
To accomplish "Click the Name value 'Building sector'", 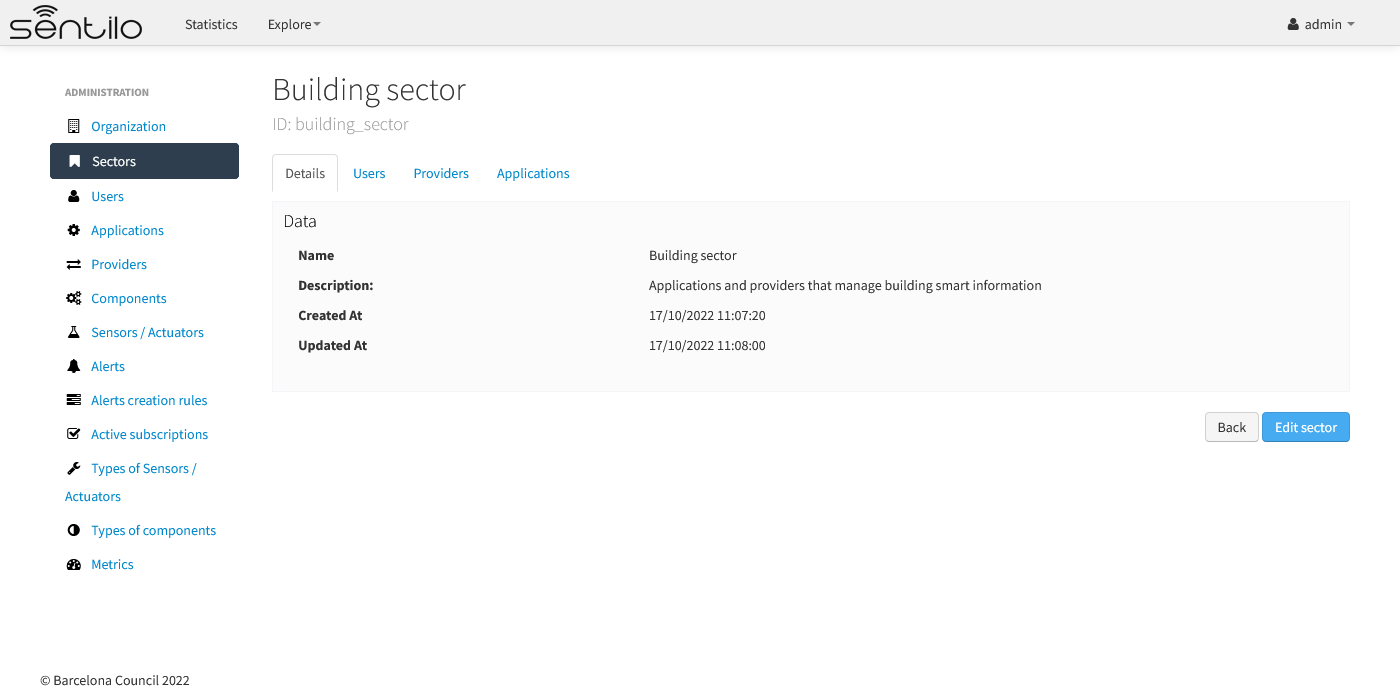I will pos(692,255).
